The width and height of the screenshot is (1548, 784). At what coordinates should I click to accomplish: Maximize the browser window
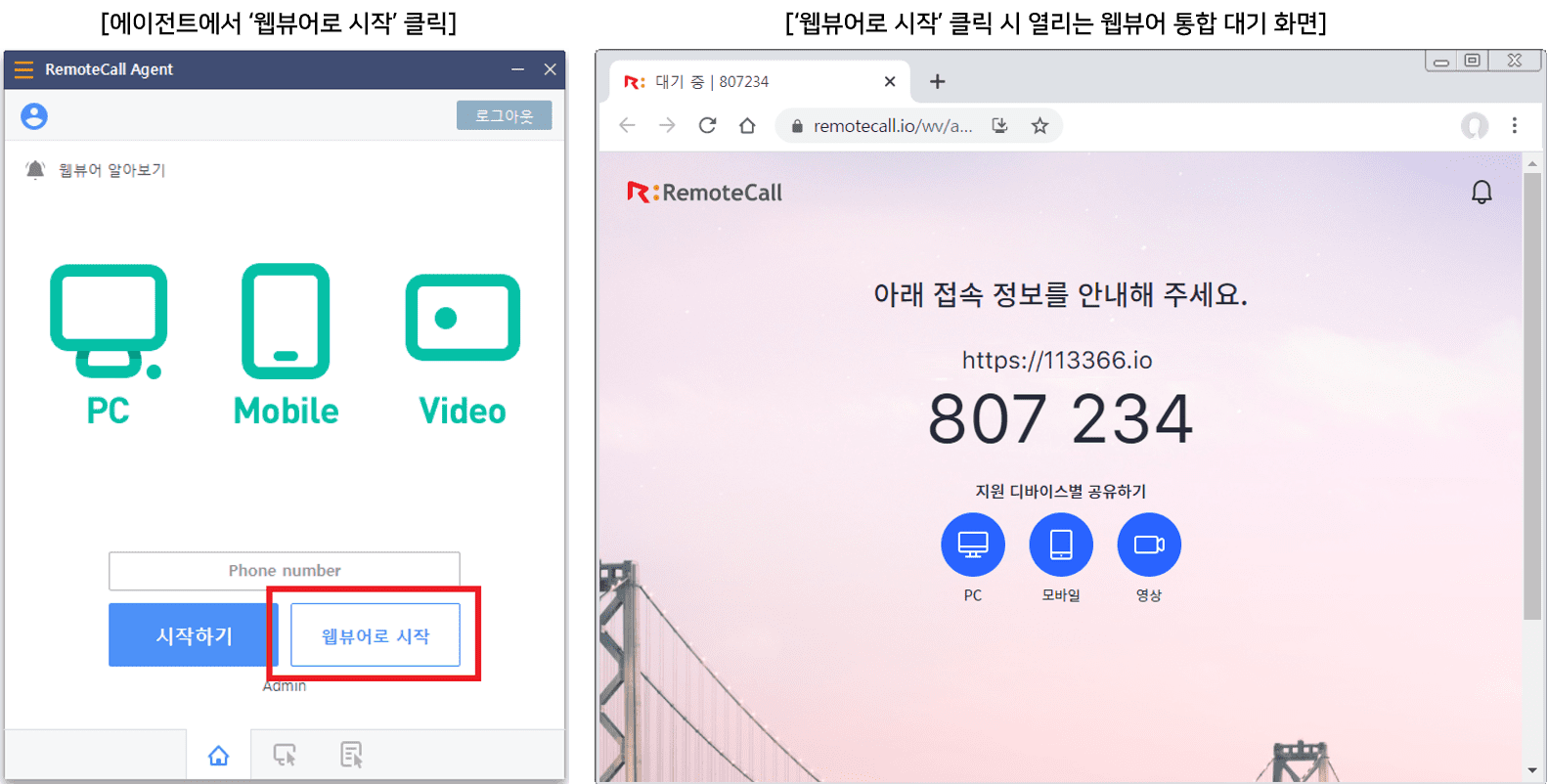click(1472, 61)
